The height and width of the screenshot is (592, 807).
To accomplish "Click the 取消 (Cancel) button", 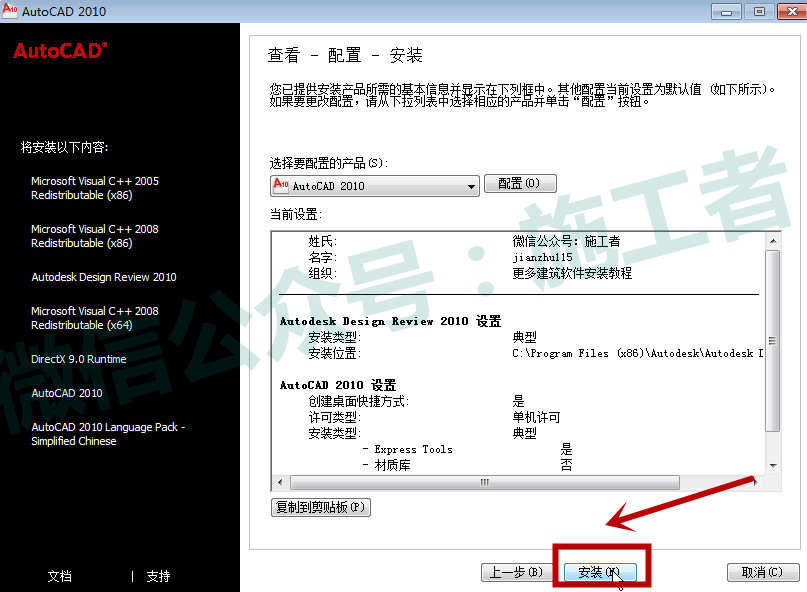I will [763, 572].
